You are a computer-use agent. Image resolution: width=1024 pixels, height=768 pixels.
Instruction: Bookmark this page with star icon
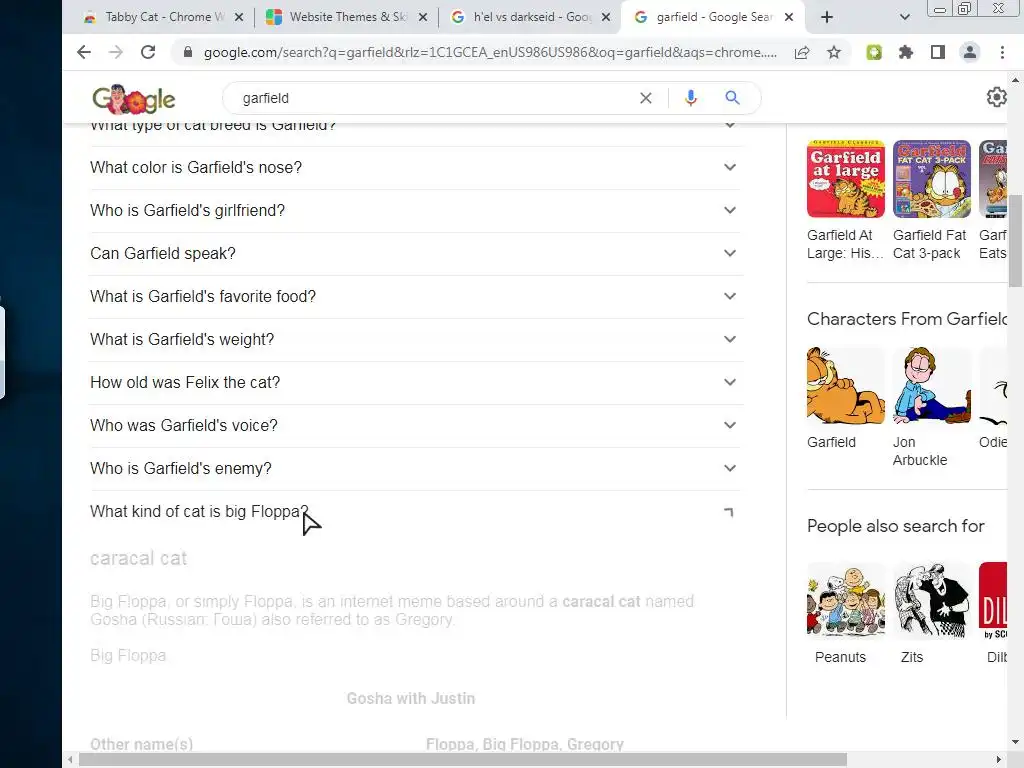pos(834,52)
